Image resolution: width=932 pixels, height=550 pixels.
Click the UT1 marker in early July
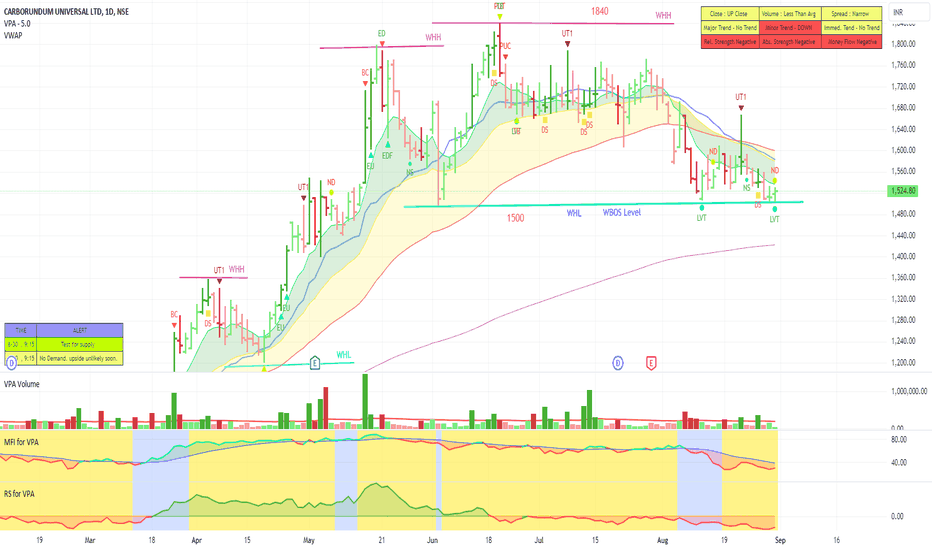click(567, 34)
